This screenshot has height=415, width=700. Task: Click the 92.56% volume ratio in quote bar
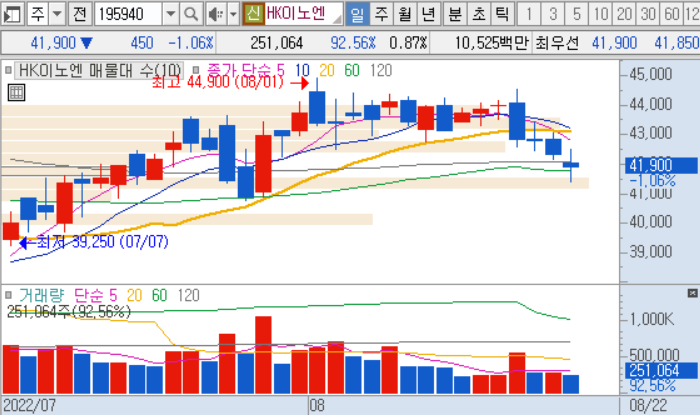[x=353, y=43]
